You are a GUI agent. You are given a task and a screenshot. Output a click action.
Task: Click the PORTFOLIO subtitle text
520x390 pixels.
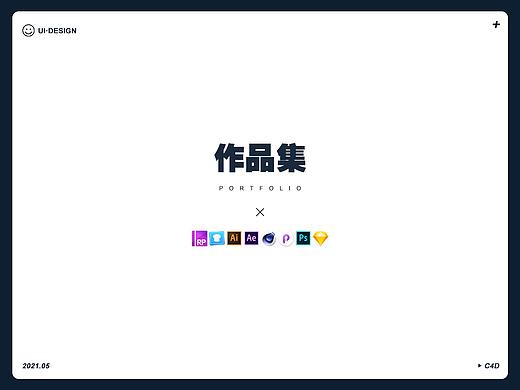(260, 188)
